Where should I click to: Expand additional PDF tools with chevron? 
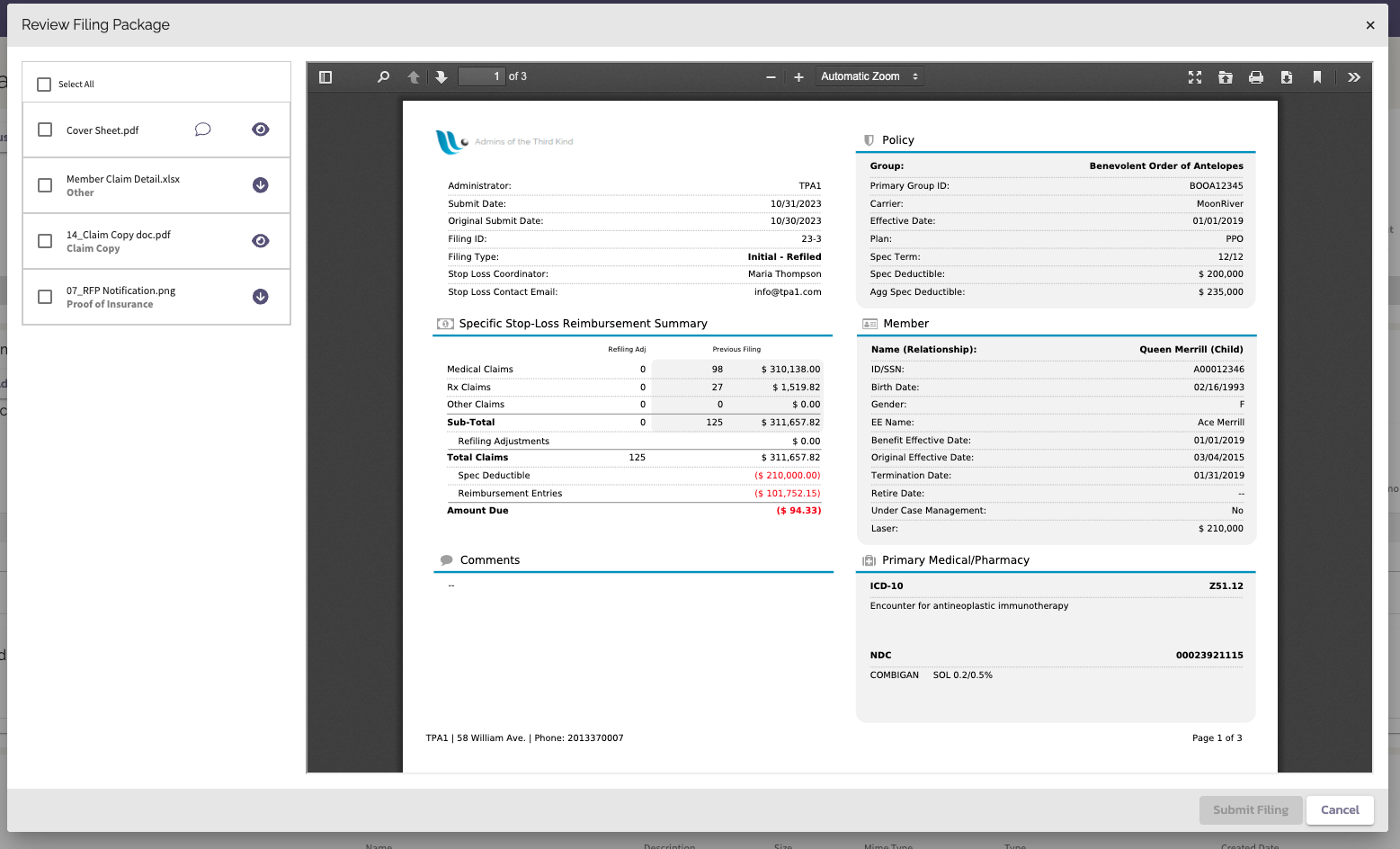pyautogui.click(x=1354, y=76)
